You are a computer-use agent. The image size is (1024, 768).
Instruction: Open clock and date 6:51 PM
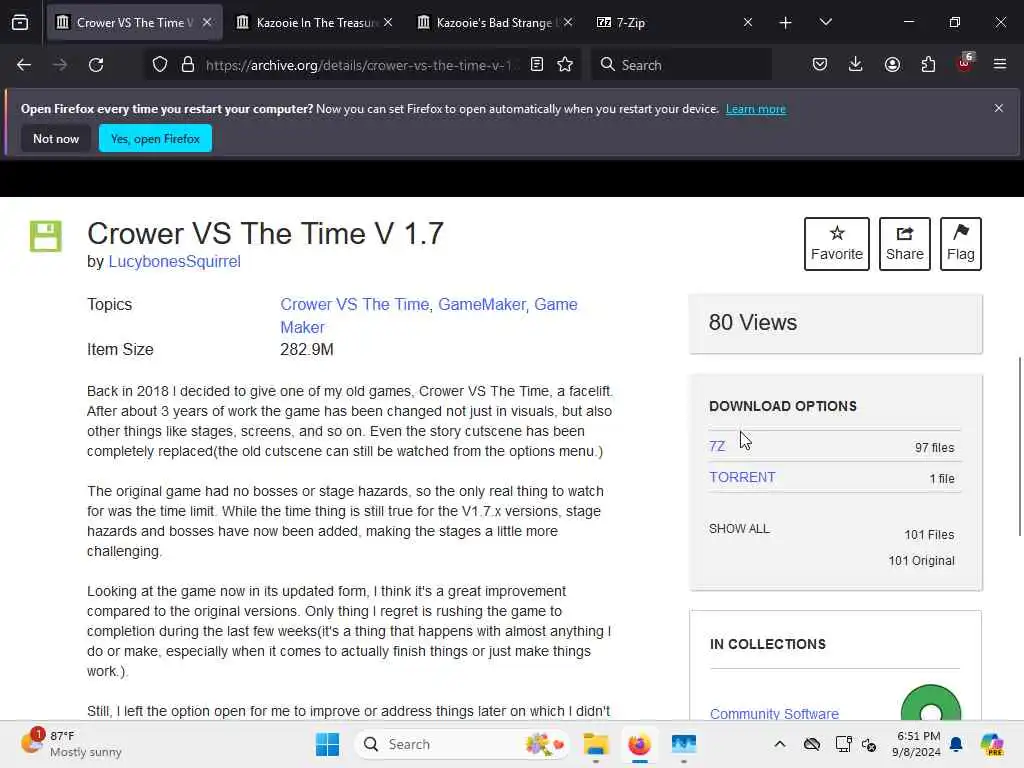(916, 744)
